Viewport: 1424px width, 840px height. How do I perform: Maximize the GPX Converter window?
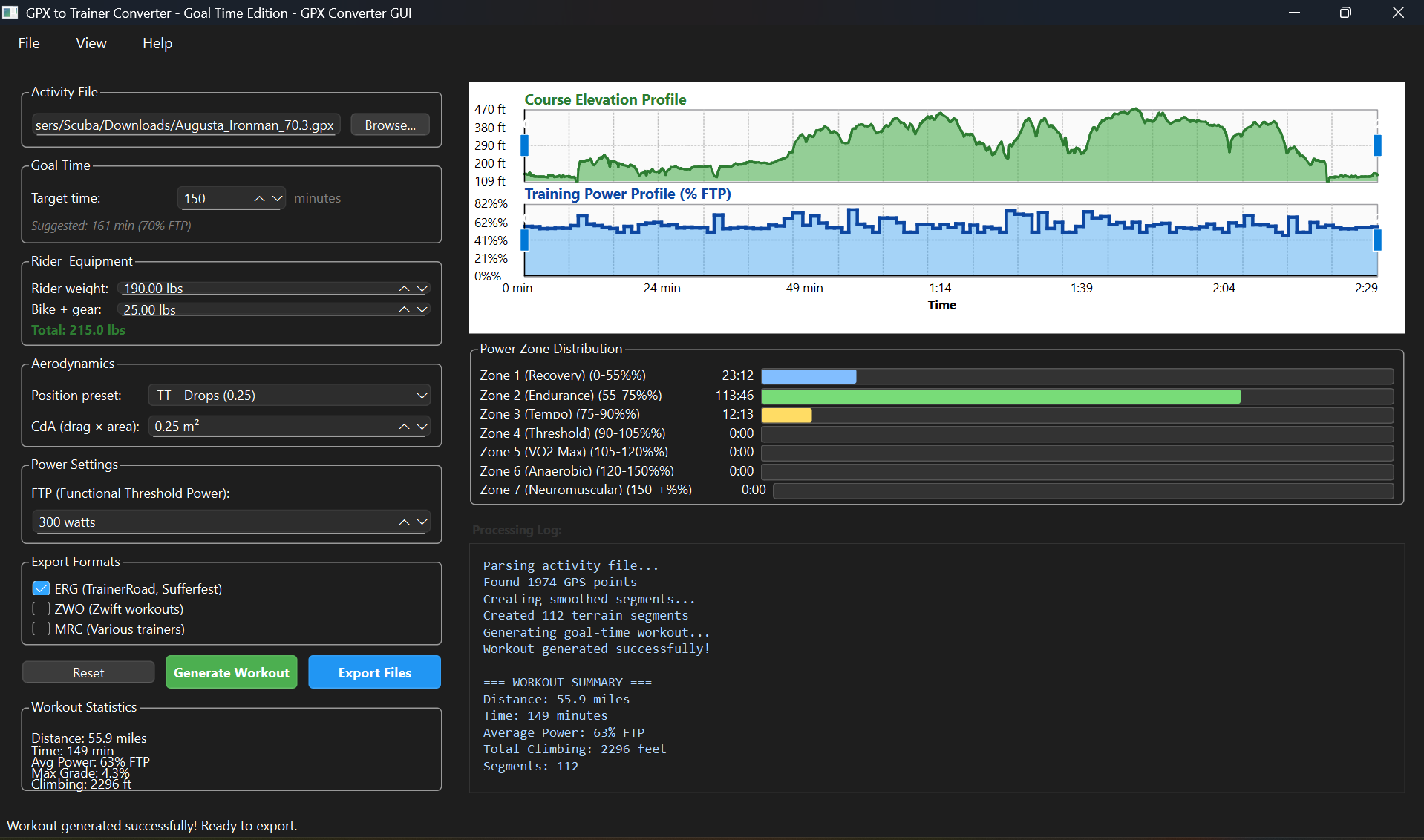point(1345,13)
